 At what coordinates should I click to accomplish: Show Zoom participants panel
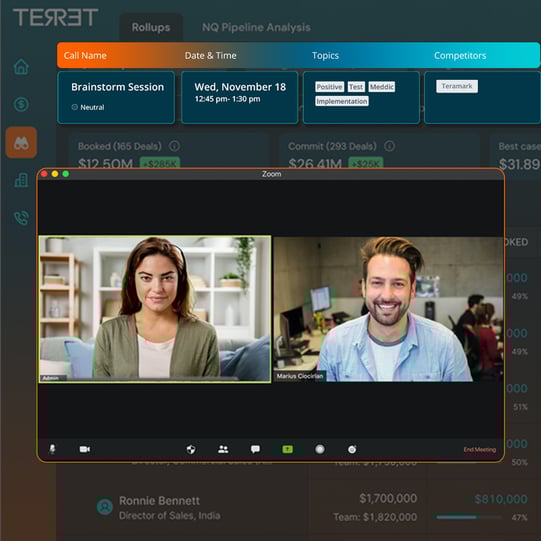click(x=223, y=449)
